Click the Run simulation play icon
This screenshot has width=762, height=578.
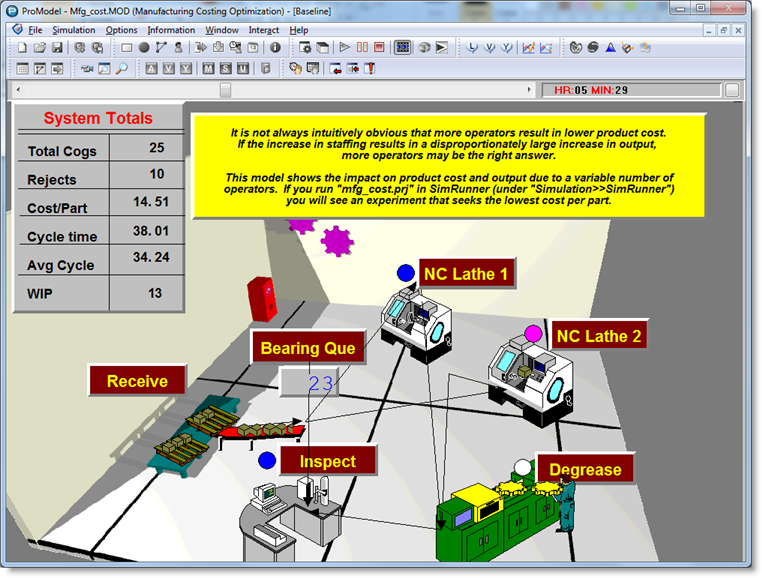345,47
